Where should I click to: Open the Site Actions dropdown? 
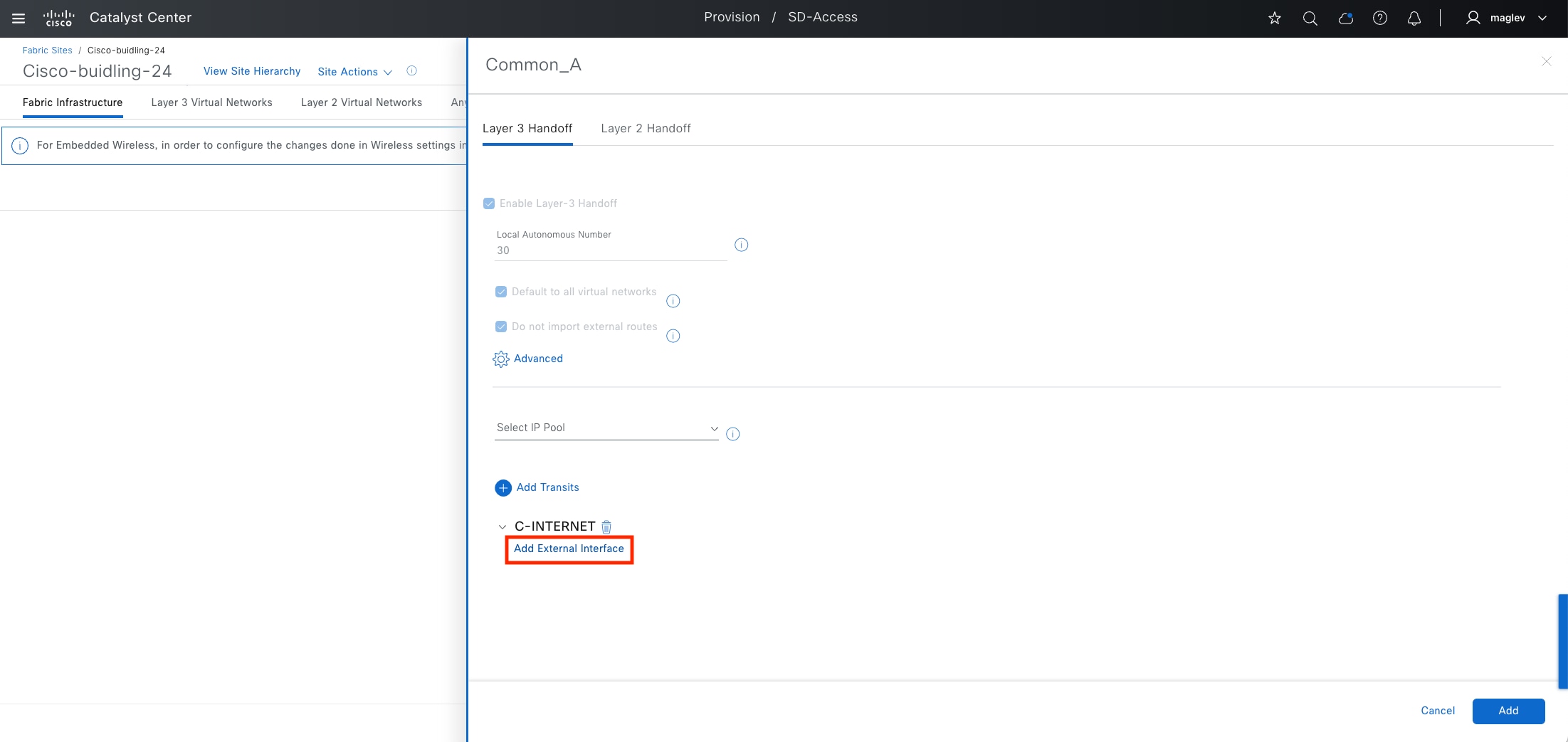click(354, 72)
